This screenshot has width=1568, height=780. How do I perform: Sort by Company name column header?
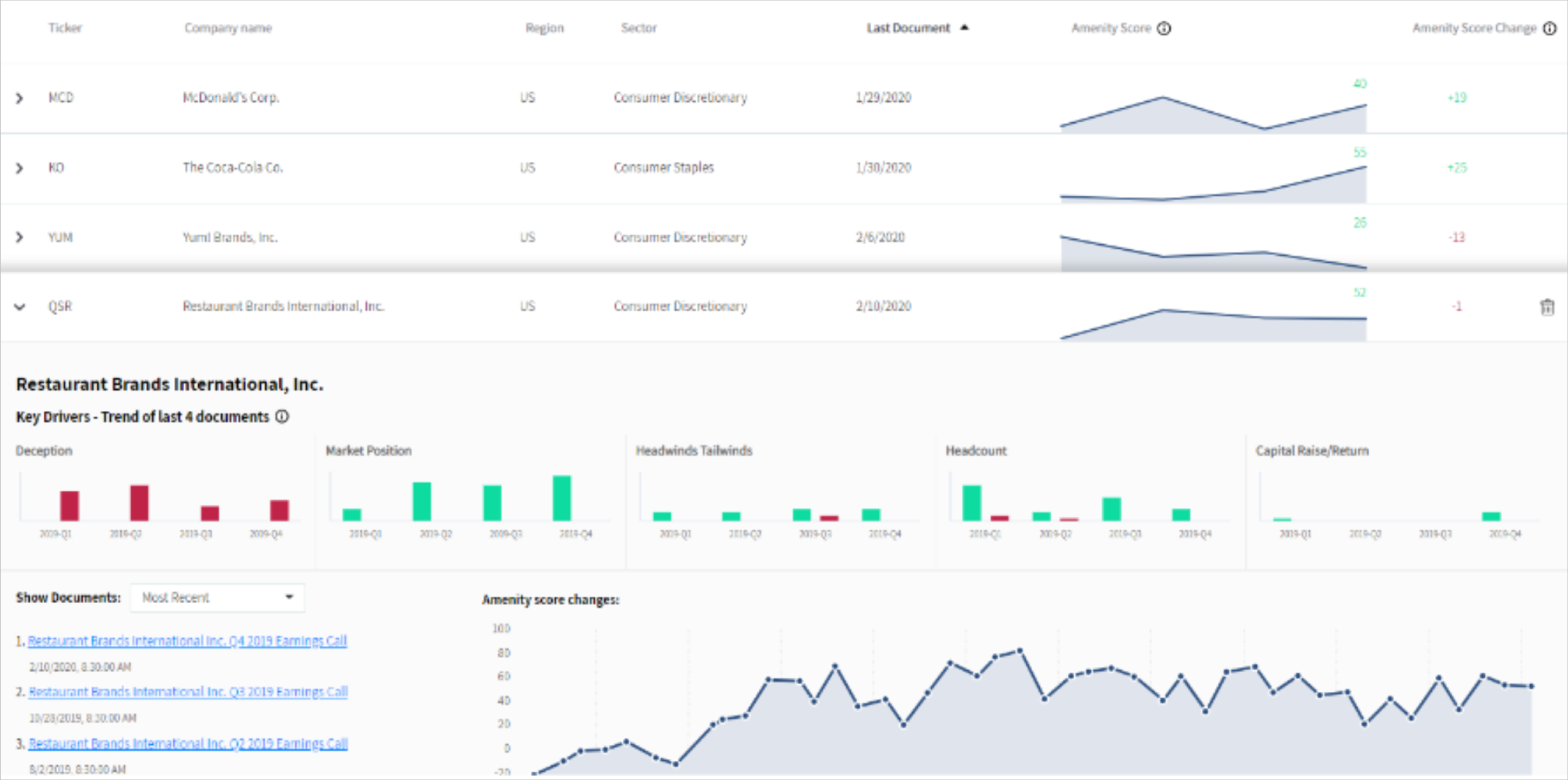[228, 28]
